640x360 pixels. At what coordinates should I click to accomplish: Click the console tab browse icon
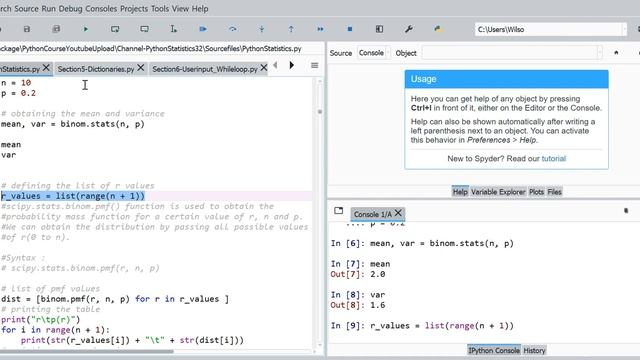pyautogui.click(x=338, y=211)
